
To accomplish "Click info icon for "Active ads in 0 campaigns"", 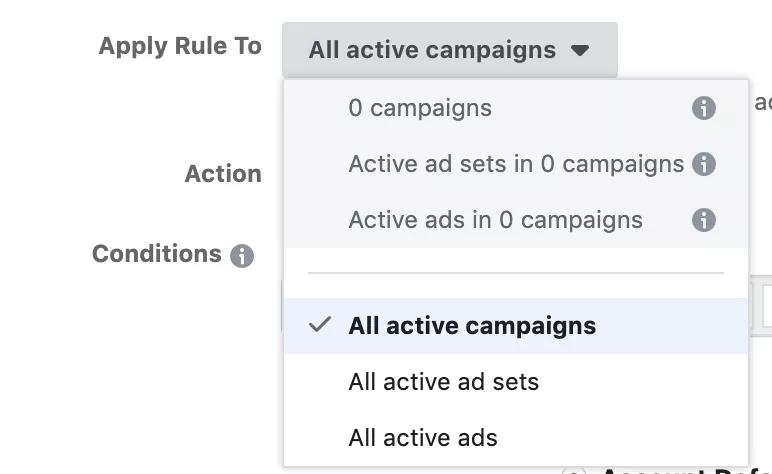I will pos(704,220).
